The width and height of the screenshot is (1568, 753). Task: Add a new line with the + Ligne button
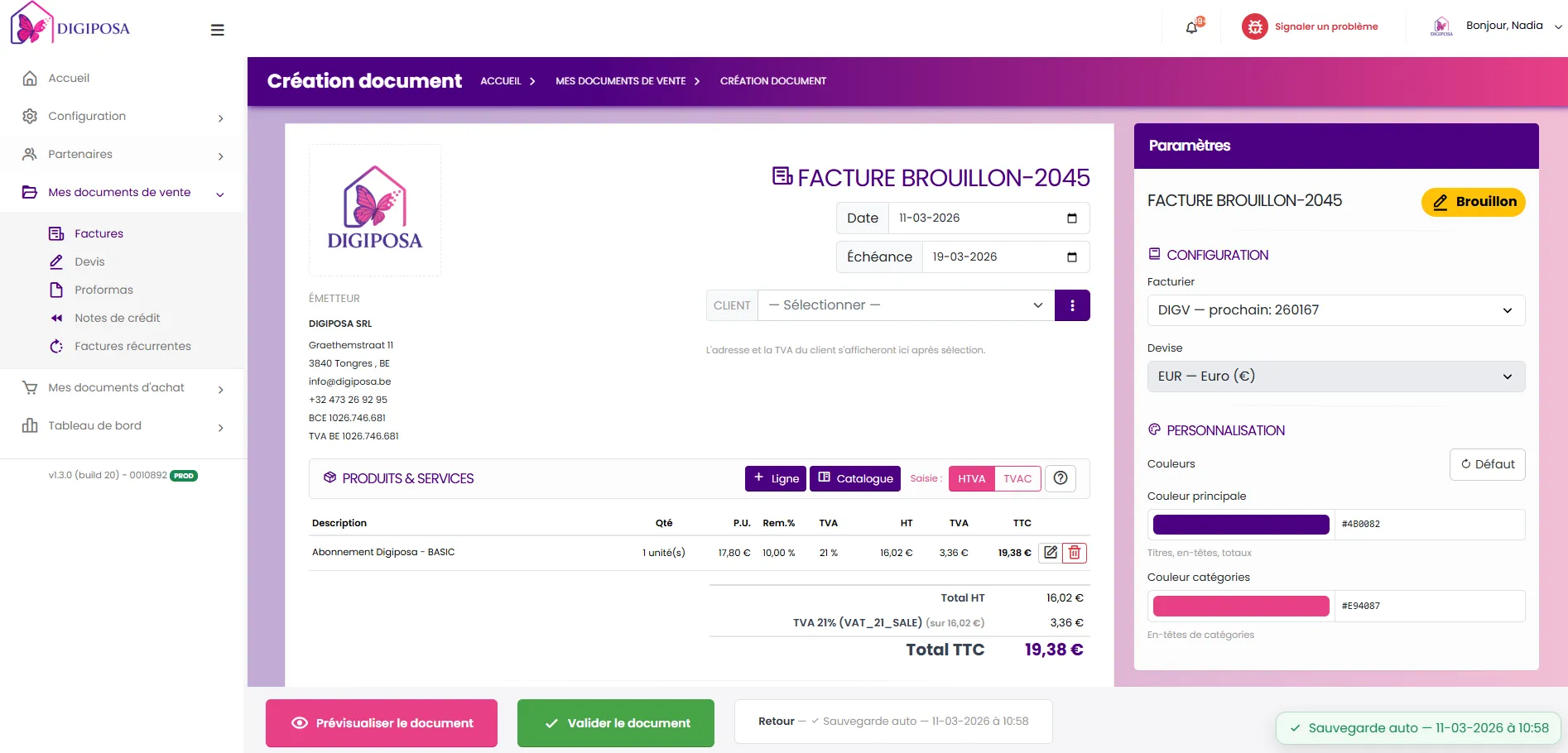[774, 478]
